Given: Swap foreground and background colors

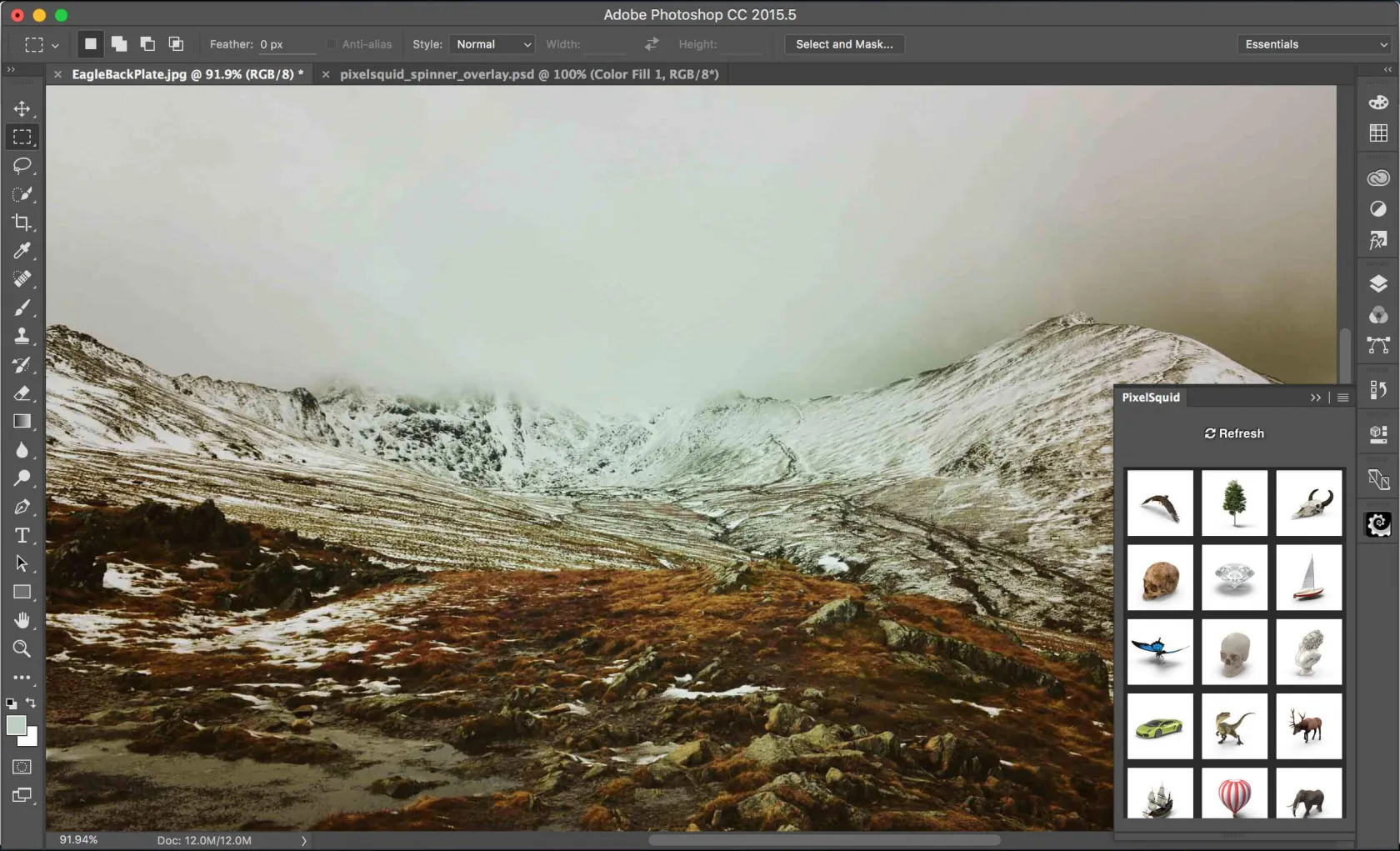Looking at the screenshot, I should [31, 703].
